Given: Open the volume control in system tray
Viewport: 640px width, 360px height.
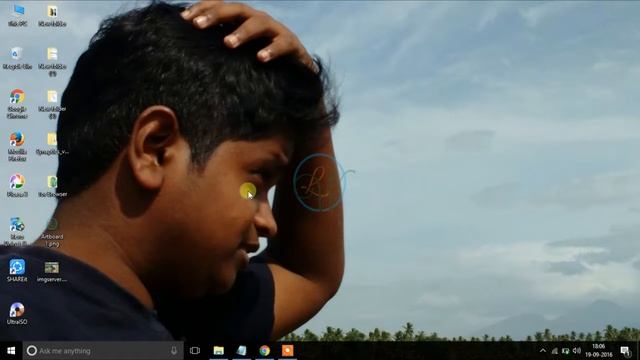Looking at the screenshot, I should pos(577,351).
